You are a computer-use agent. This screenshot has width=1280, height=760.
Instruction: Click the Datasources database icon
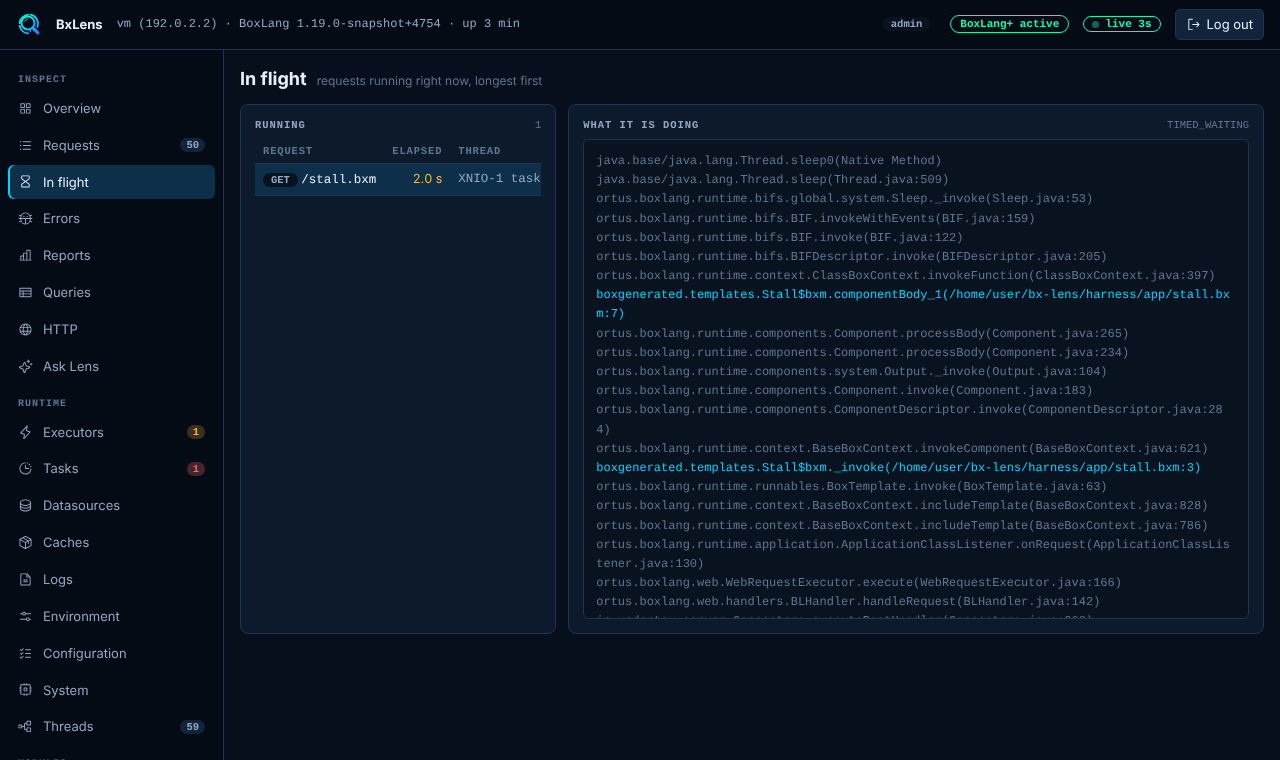[25, 505]
